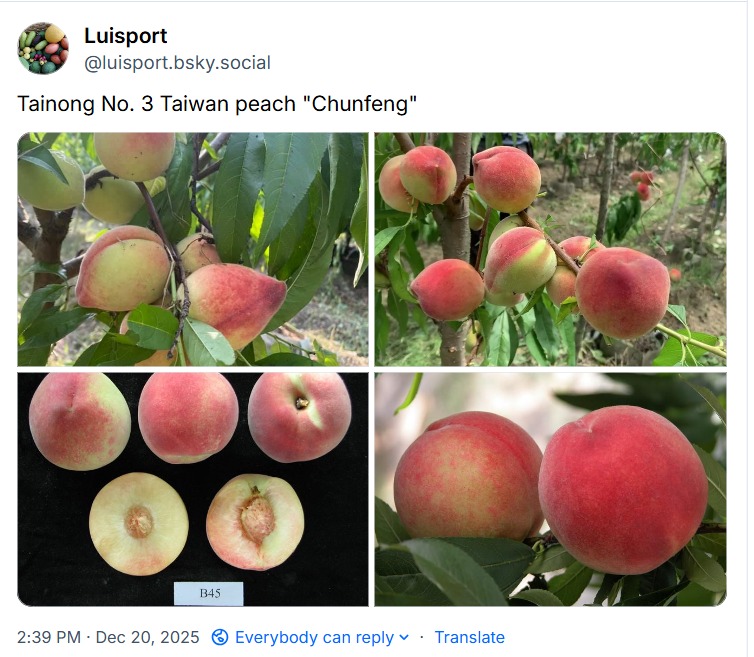This screenshot has height=657, width=754.
Task: Open the Luisport display name link
Action: (x=126, y=36)
